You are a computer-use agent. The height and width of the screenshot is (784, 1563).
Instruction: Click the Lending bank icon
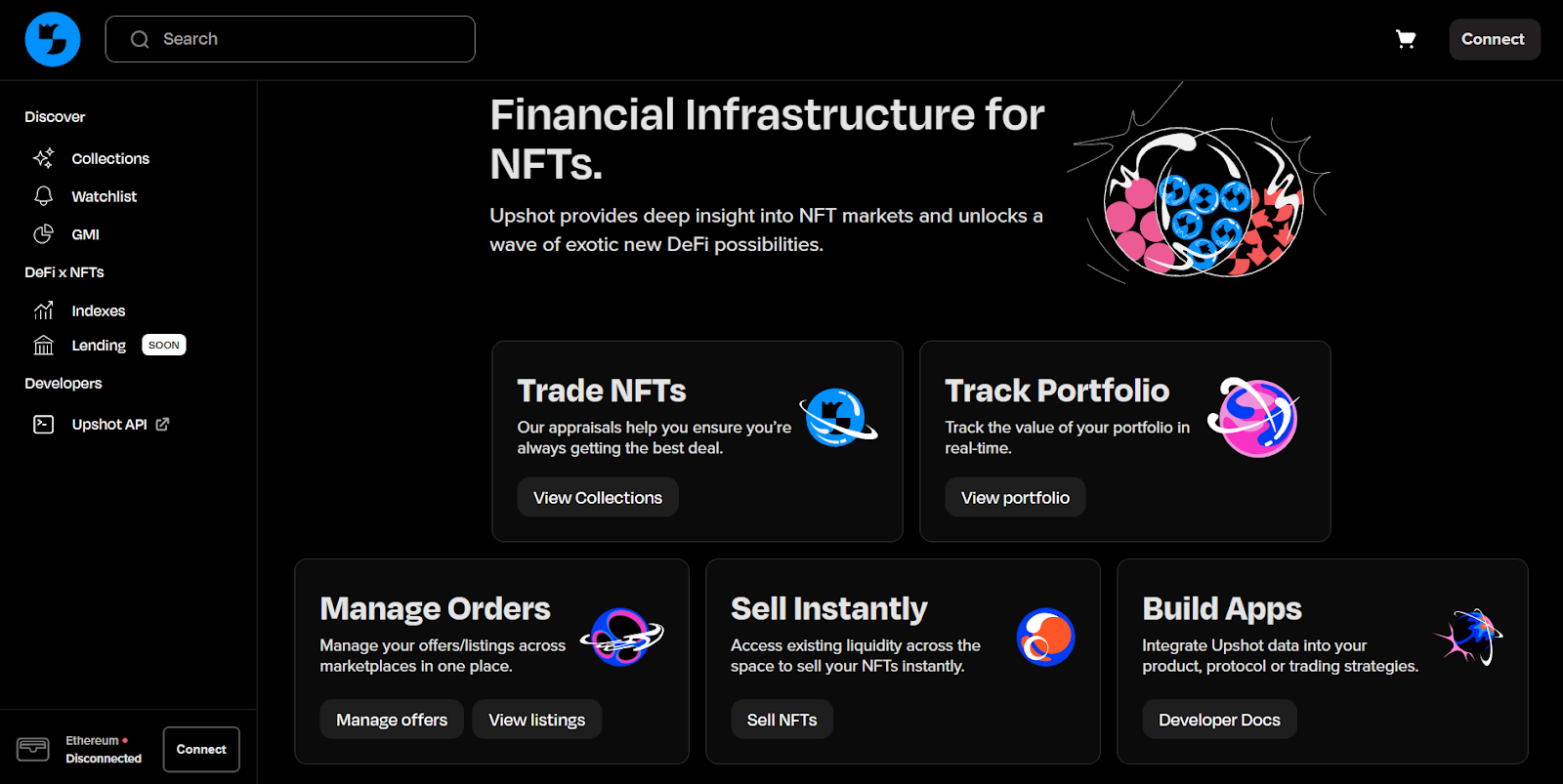[44, 346]
